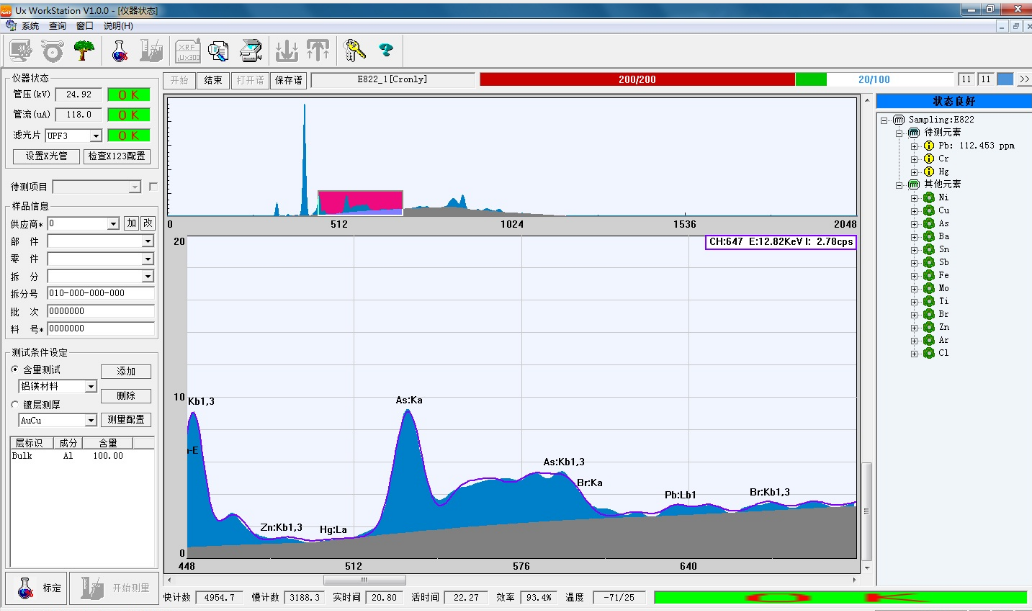This screenshot has height=611, width=1032.
Task: Click the horizontal scrollbar thumb under spectrum
Action: click(x=364, y=579)
